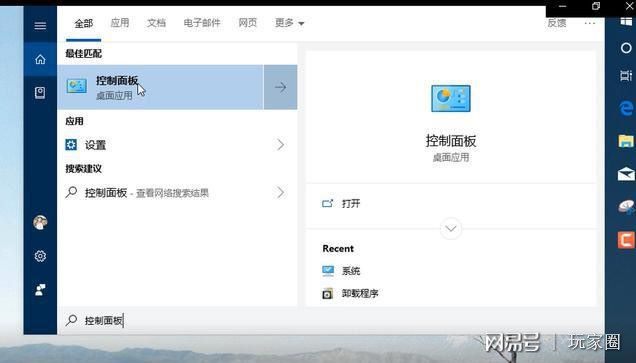Select 控制面板 查看网络搜索结果 suggestion
The image size is (636, 363).
click(177, 192)
